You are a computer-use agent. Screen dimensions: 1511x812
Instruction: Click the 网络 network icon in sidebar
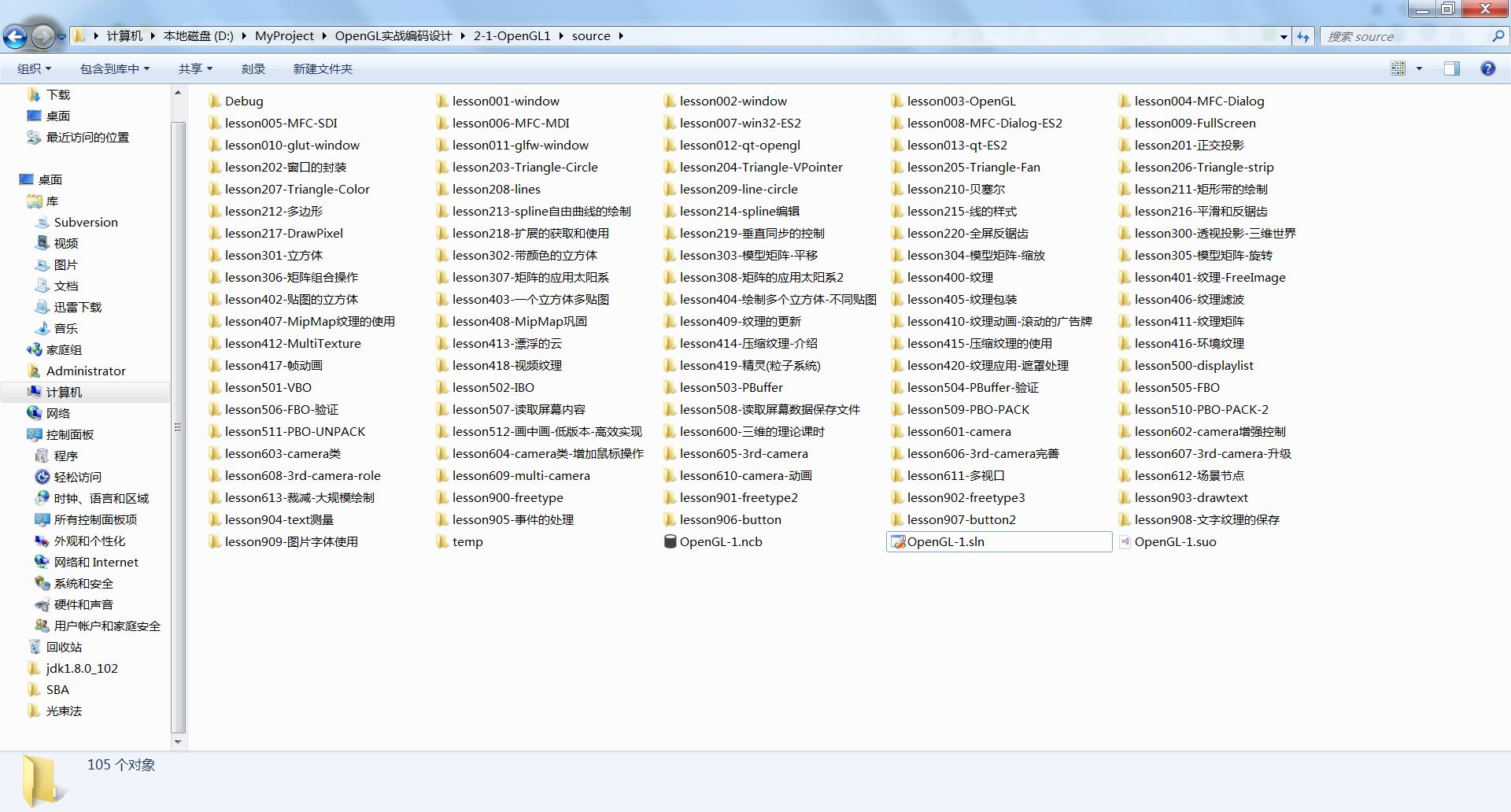[35, 413]
